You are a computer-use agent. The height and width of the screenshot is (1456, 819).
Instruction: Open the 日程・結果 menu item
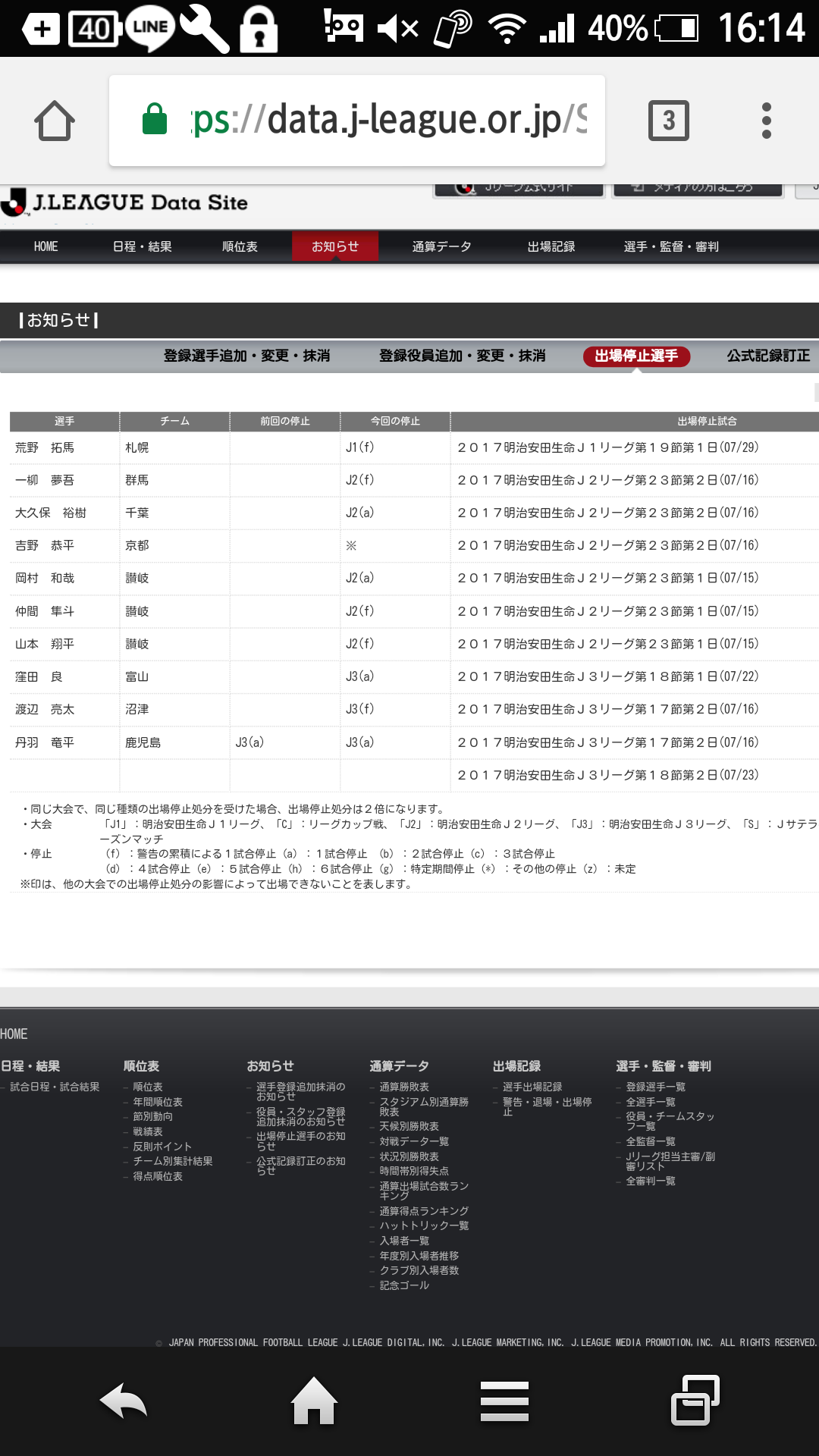(142, 246)
